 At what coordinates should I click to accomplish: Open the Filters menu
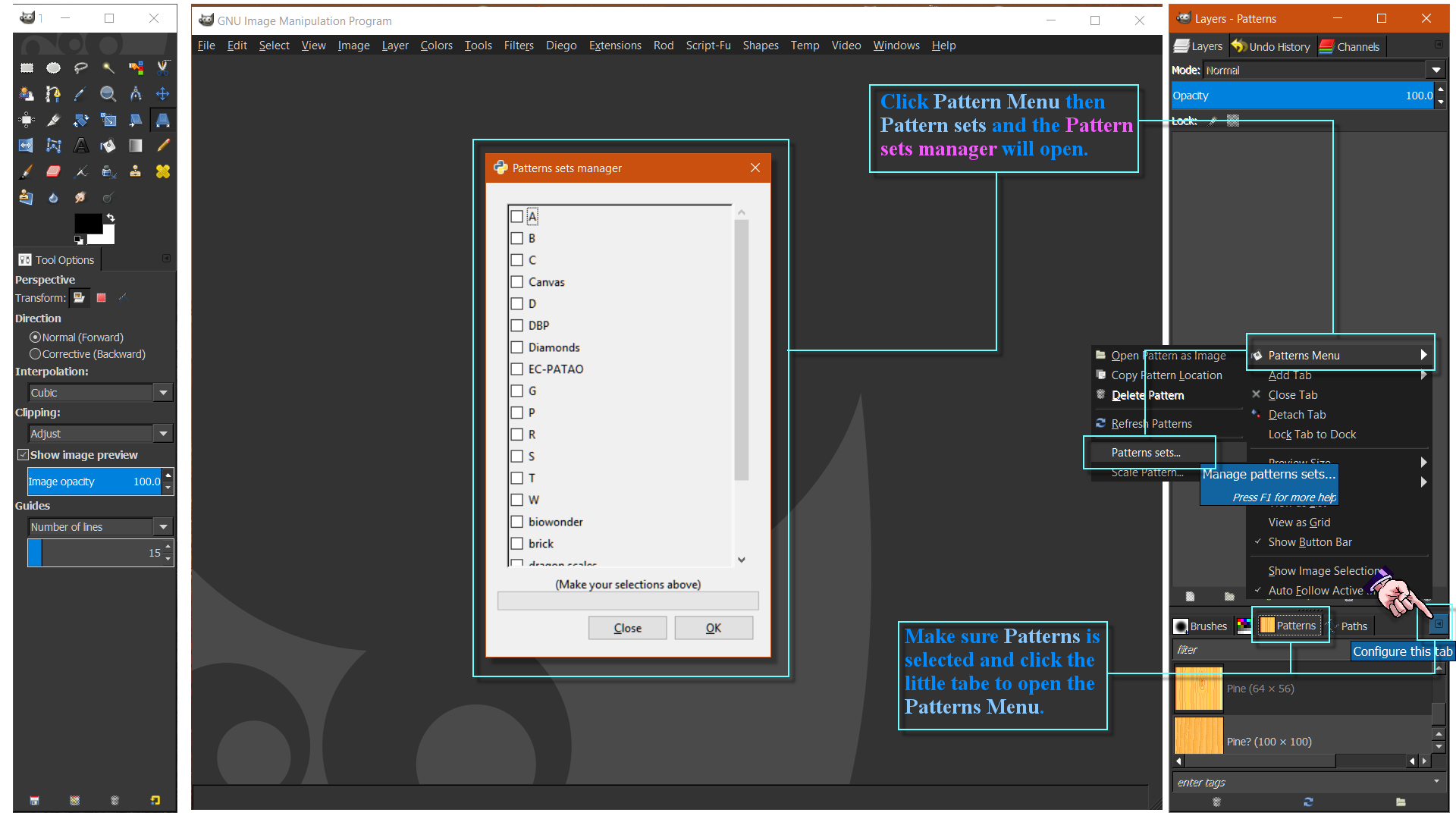[519, 45]
